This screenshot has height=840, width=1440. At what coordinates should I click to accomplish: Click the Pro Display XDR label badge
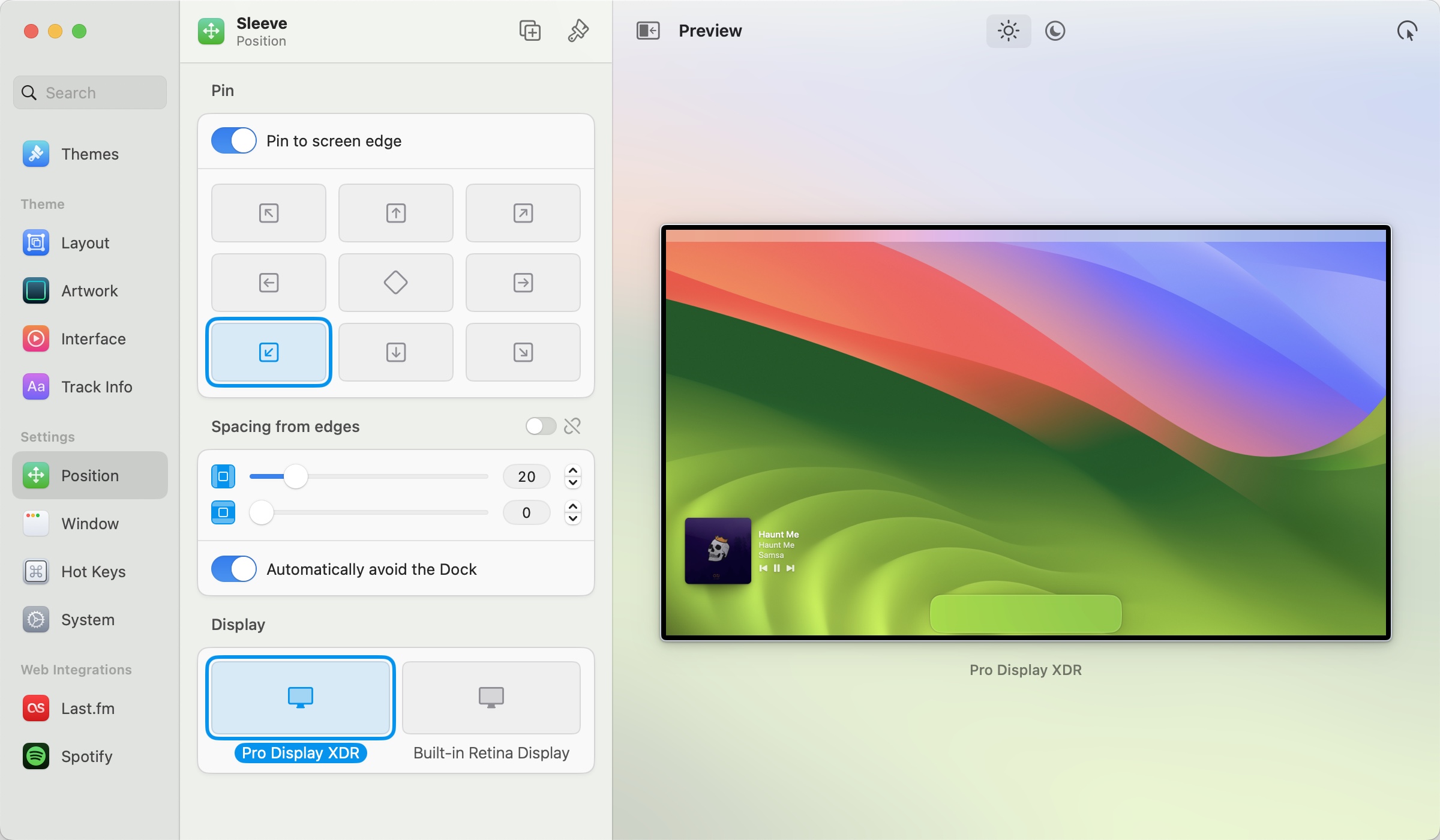coord(301,753)
